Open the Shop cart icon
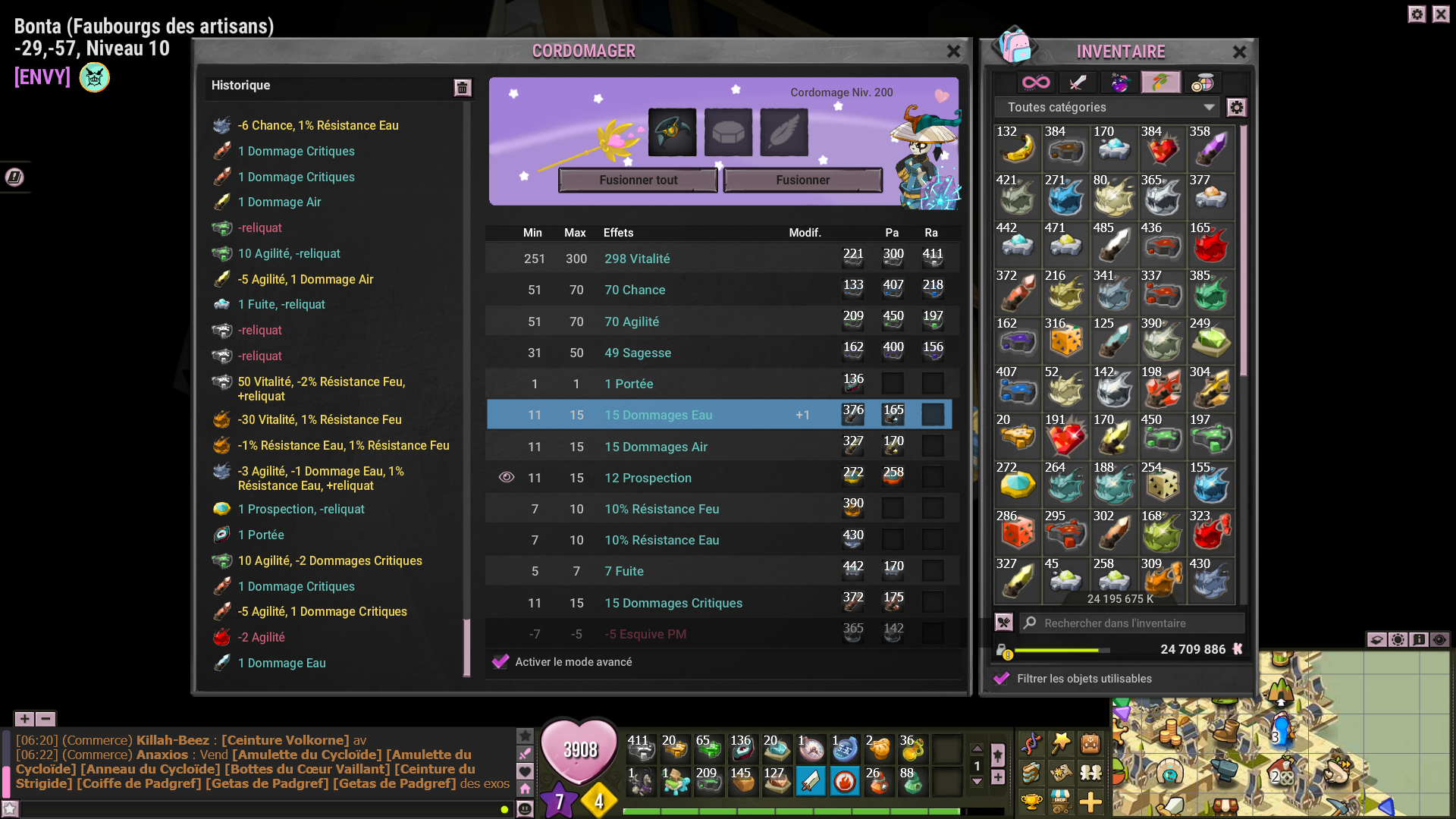1456x819 pixels. click(1060, 802)
